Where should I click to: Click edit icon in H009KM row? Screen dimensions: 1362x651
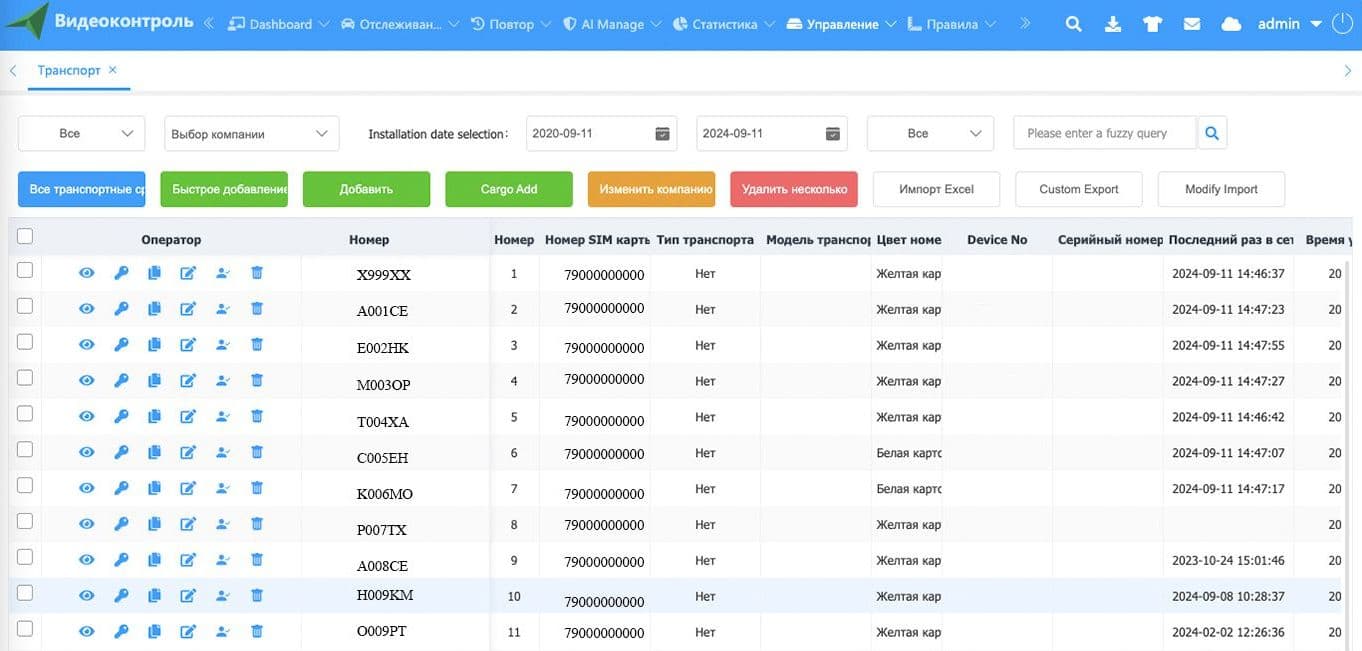click(x=188, y=596)
